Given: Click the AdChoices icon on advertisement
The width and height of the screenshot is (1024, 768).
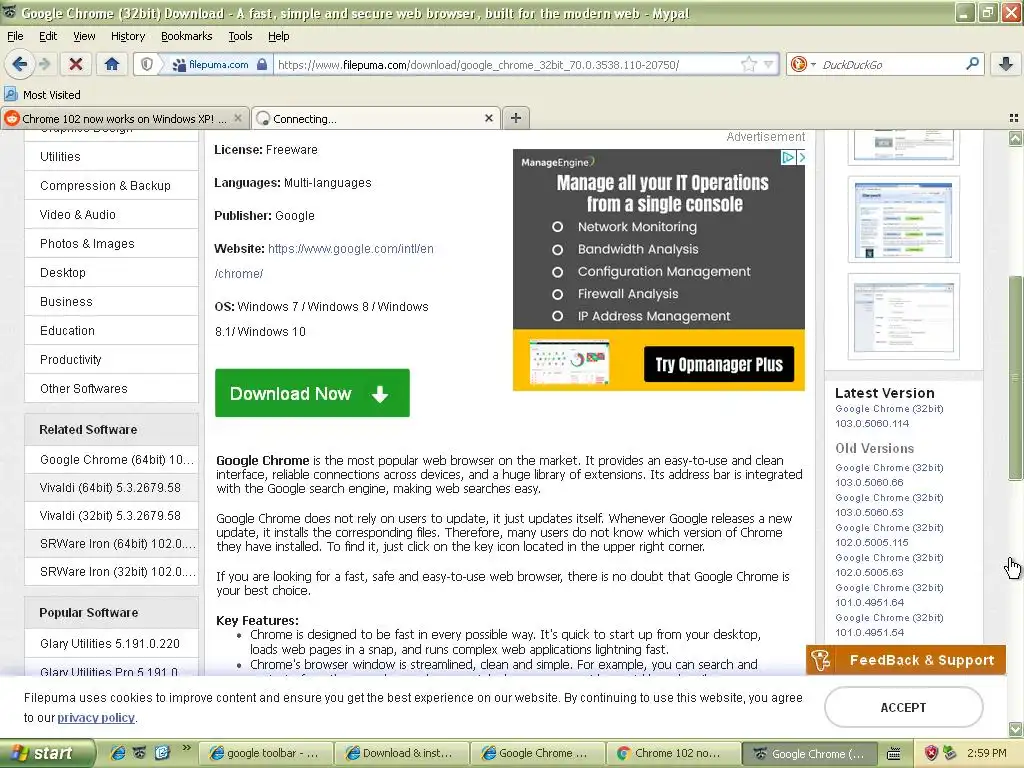Looking at the screenshot, I should (788, 157).
